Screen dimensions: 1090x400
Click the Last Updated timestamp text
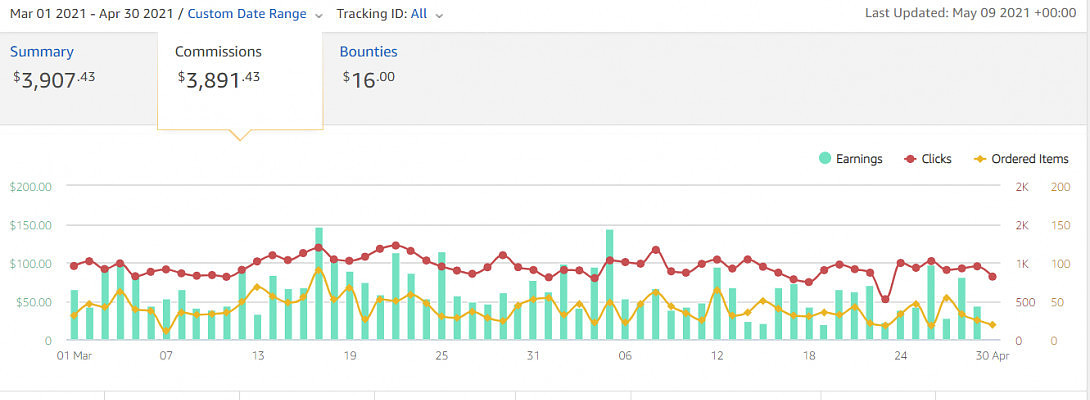coord(972,12)
